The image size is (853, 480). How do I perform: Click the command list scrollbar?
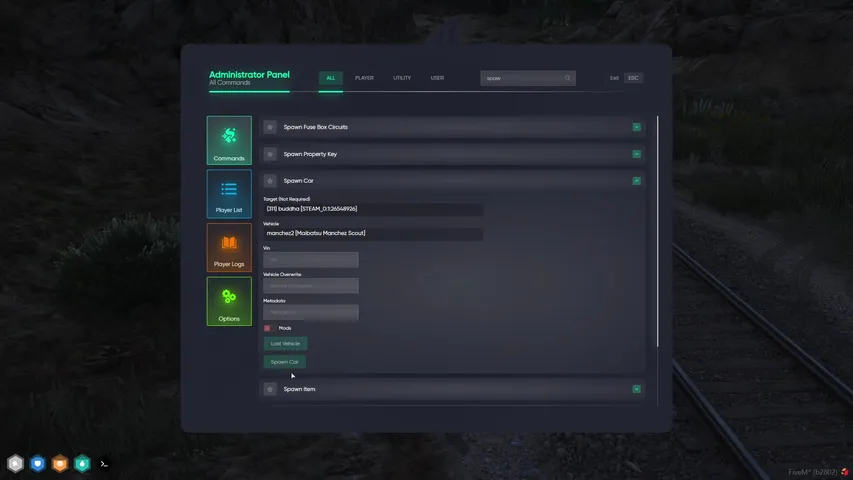coord(658,231)
